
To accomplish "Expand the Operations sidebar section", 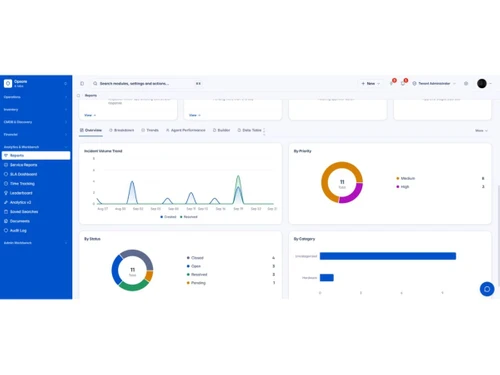I will 36,97.
